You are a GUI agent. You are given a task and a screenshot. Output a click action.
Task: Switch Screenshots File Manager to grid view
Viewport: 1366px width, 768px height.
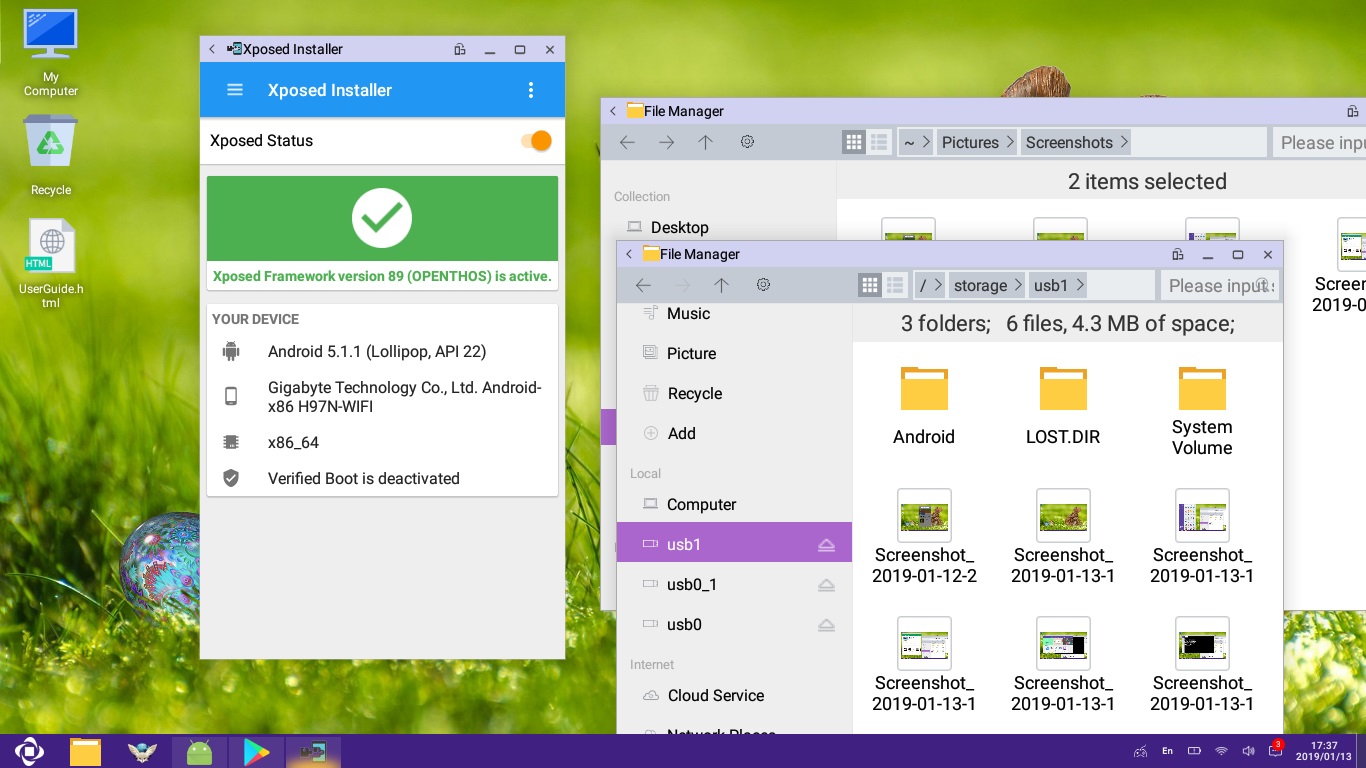pos(854,142)
